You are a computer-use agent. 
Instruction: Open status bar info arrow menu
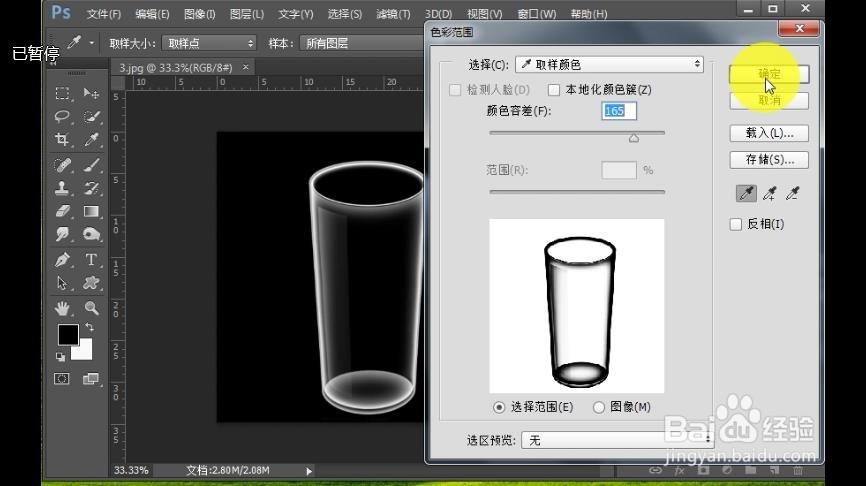pyautogui.click(x=309, y=471)
